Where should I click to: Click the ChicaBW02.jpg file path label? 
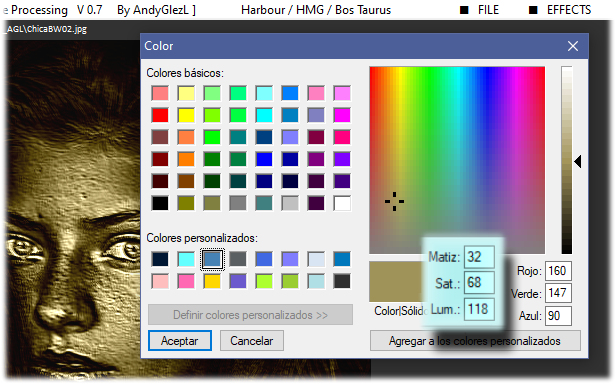47,29
